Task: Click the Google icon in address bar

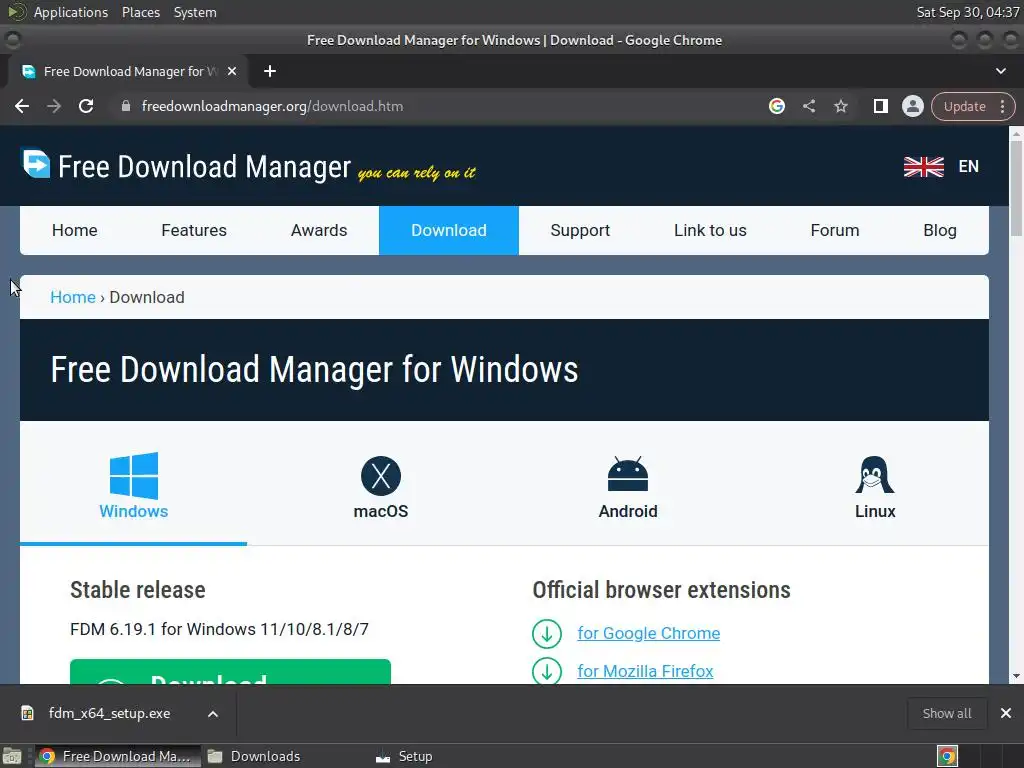Action: tap(776, 106)
